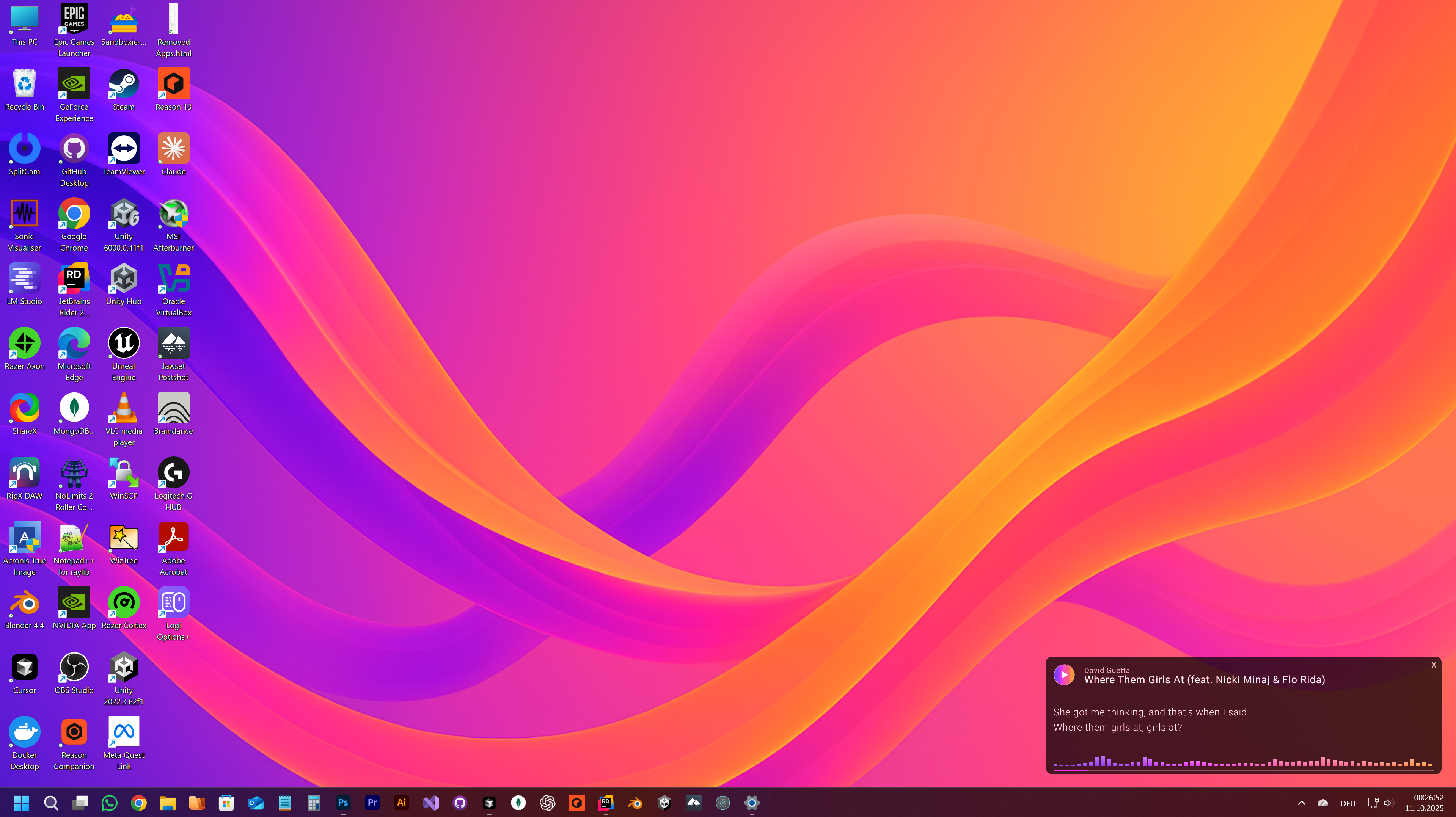
Task: Open the volume speaker tray icon
Action: tap(1388, 803)
